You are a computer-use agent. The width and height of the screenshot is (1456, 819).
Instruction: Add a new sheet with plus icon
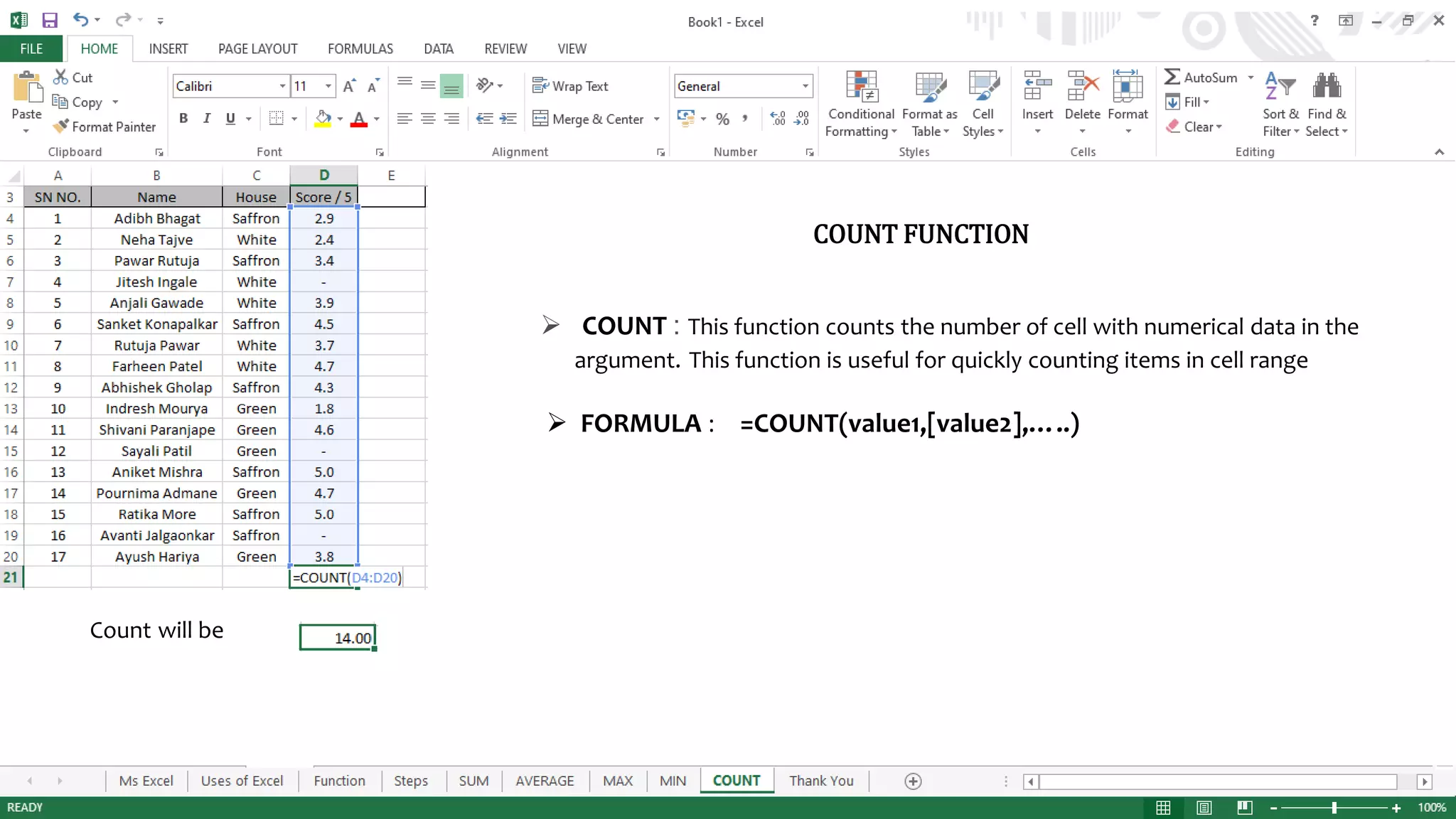coord(914,781)
